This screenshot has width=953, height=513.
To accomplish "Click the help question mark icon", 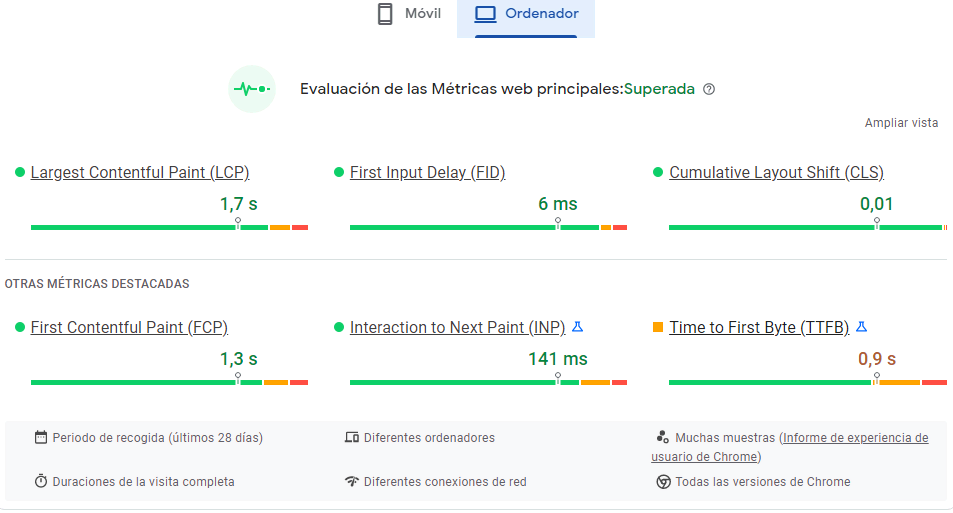I will pyautogui.click(x=709, y=89).
